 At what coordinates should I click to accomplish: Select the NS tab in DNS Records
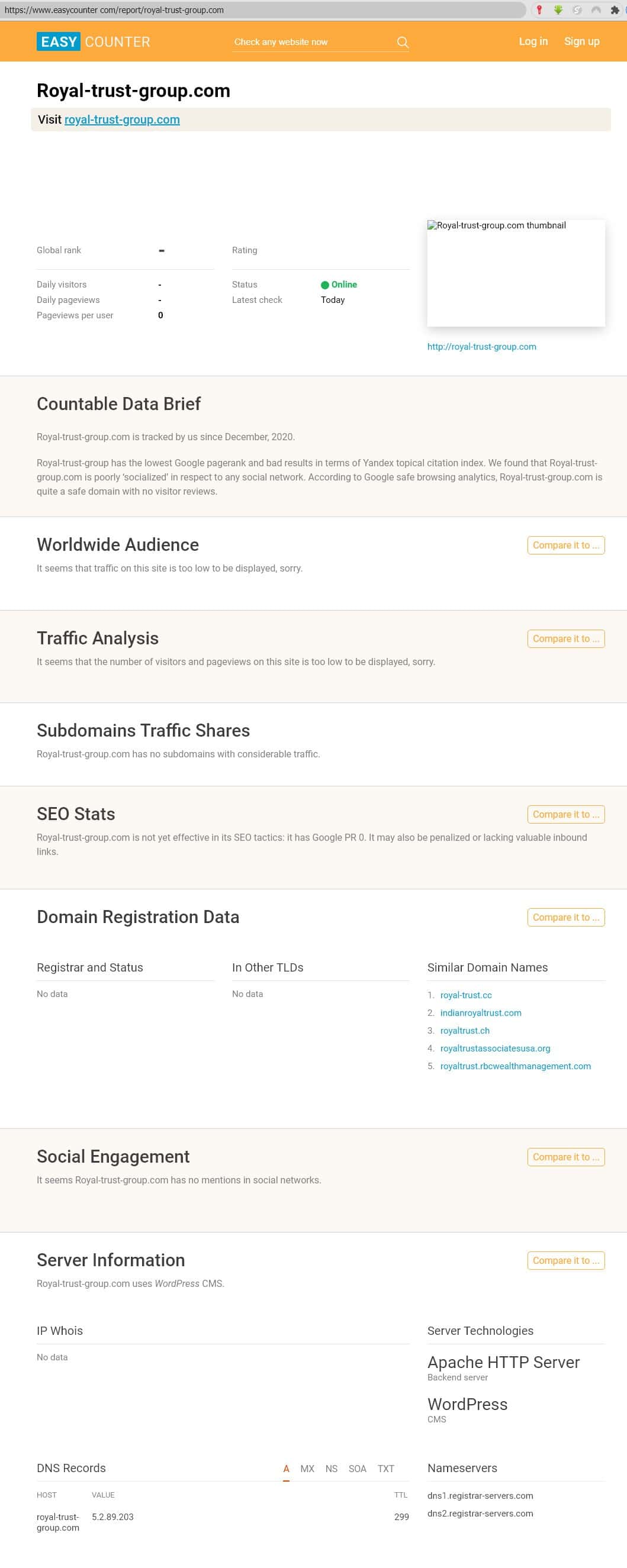pyautogui.click(x=331, y=1468)
